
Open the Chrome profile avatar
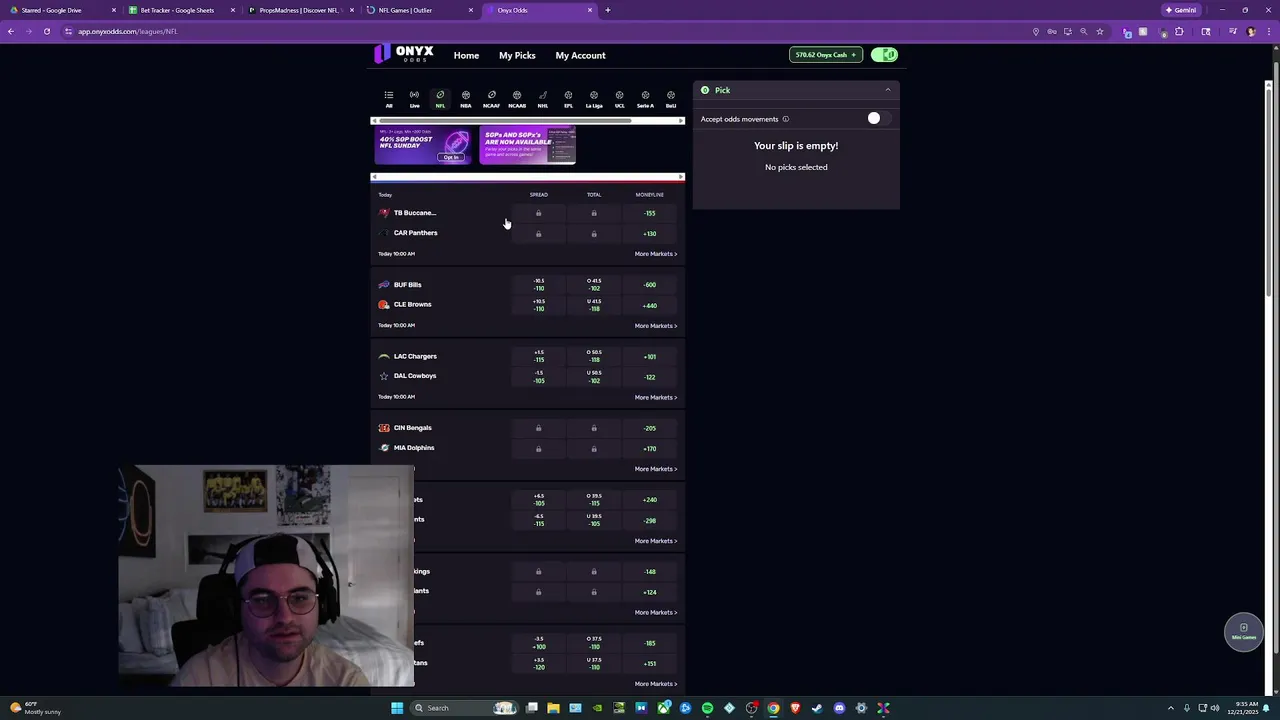[x=1251, y=31]
